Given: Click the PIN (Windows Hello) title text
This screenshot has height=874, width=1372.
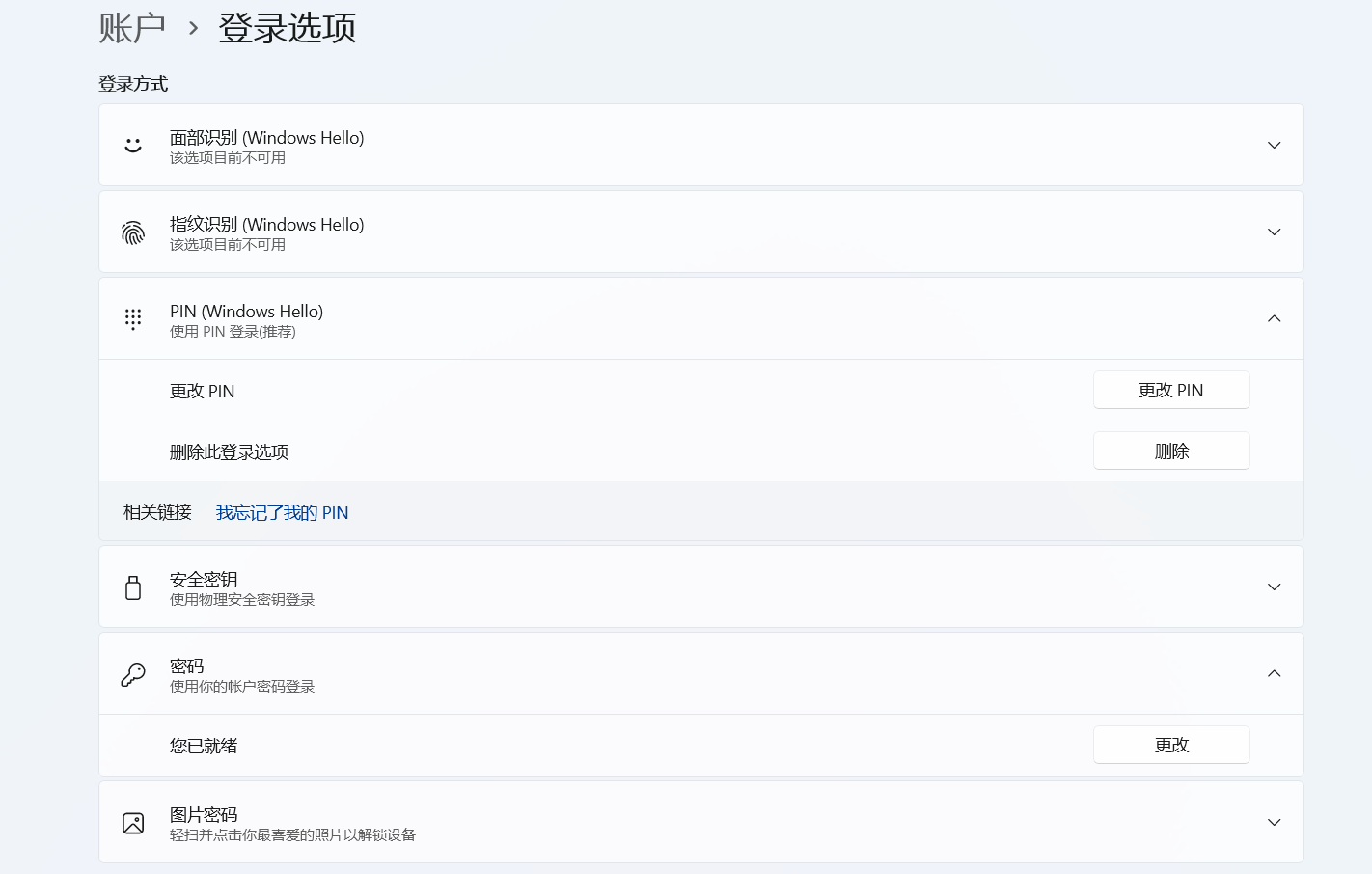Looking at the screenshot, I should [246, 312].
